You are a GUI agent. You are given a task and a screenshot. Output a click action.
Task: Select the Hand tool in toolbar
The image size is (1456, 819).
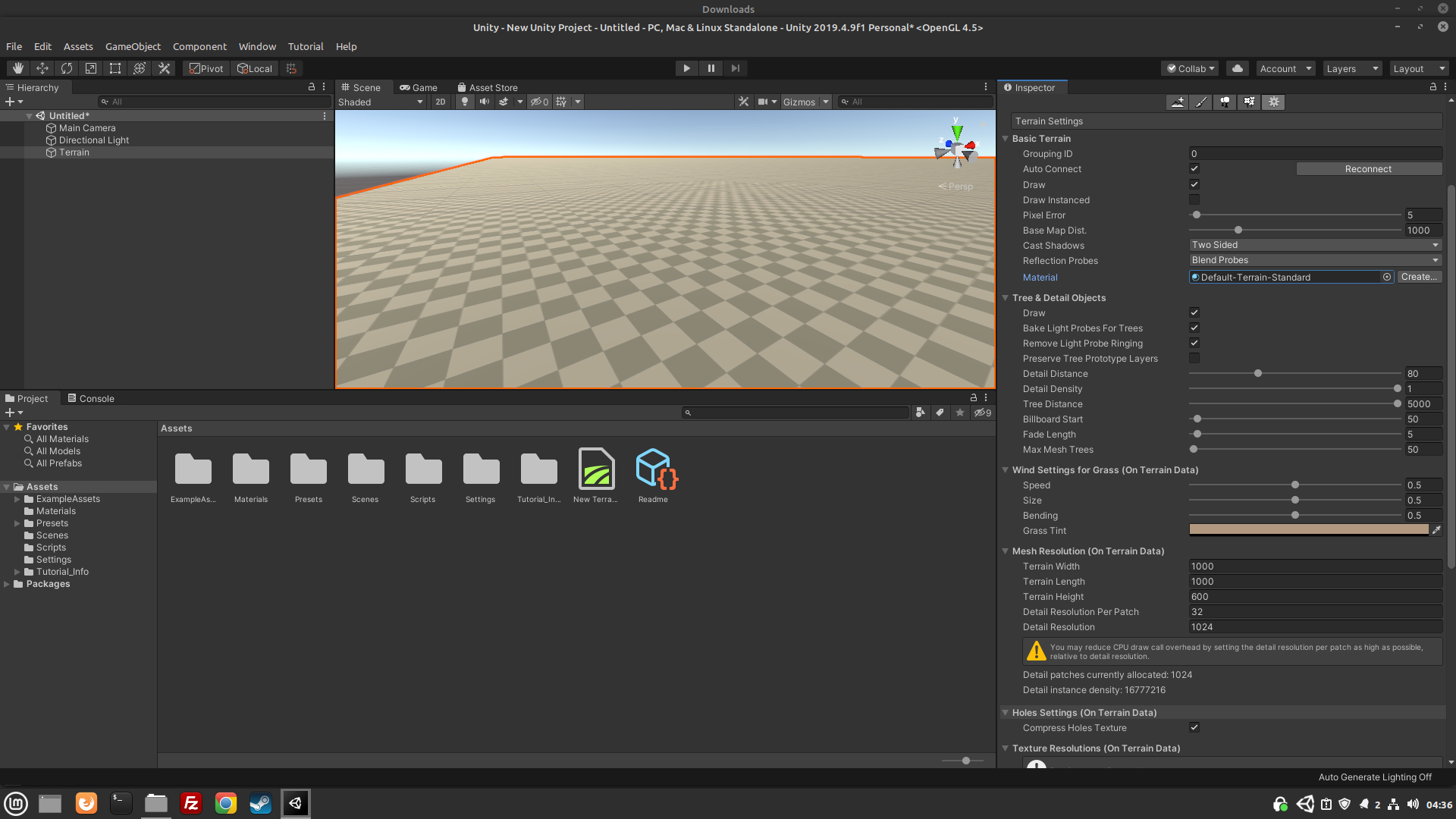[x=18, y=68]
